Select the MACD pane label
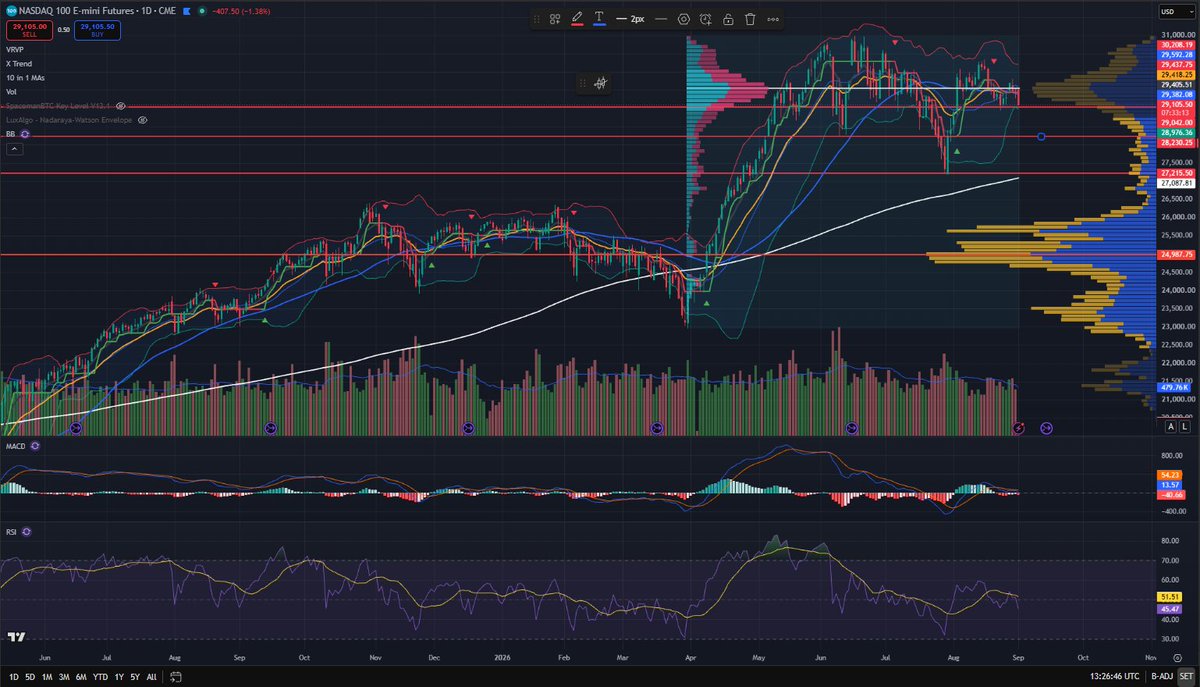The image size is (1200, 687). coord(16,446)
